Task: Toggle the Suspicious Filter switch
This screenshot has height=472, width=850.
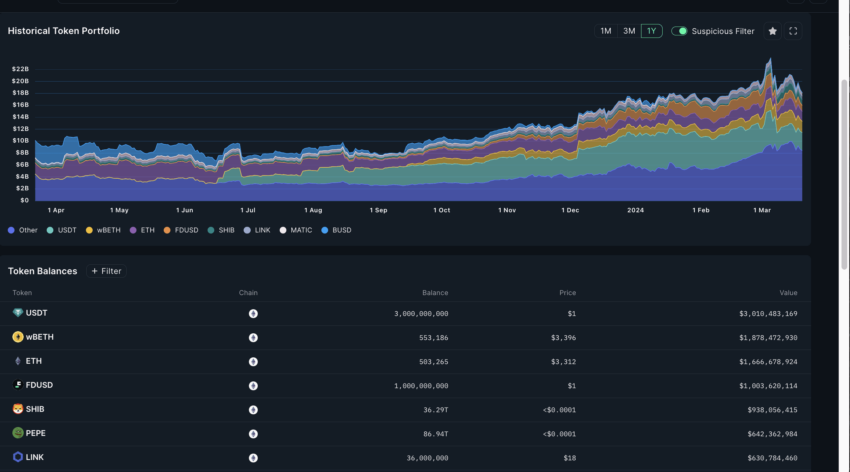Action: [x=680, y=31]
